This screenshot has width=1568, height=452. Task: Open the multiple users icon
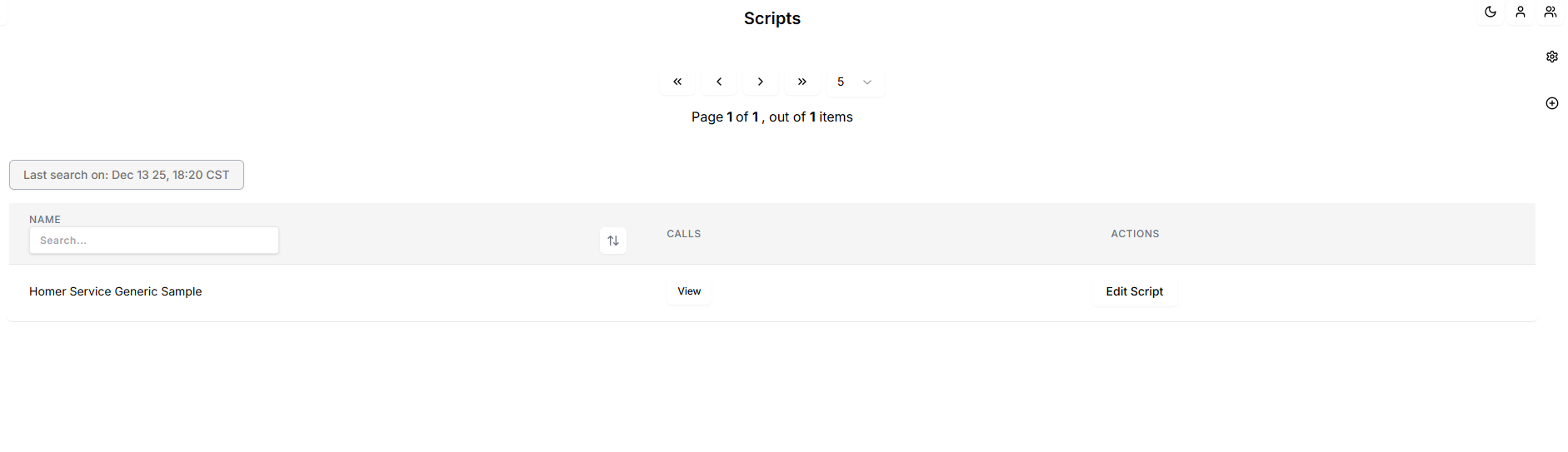(1551, 12)
